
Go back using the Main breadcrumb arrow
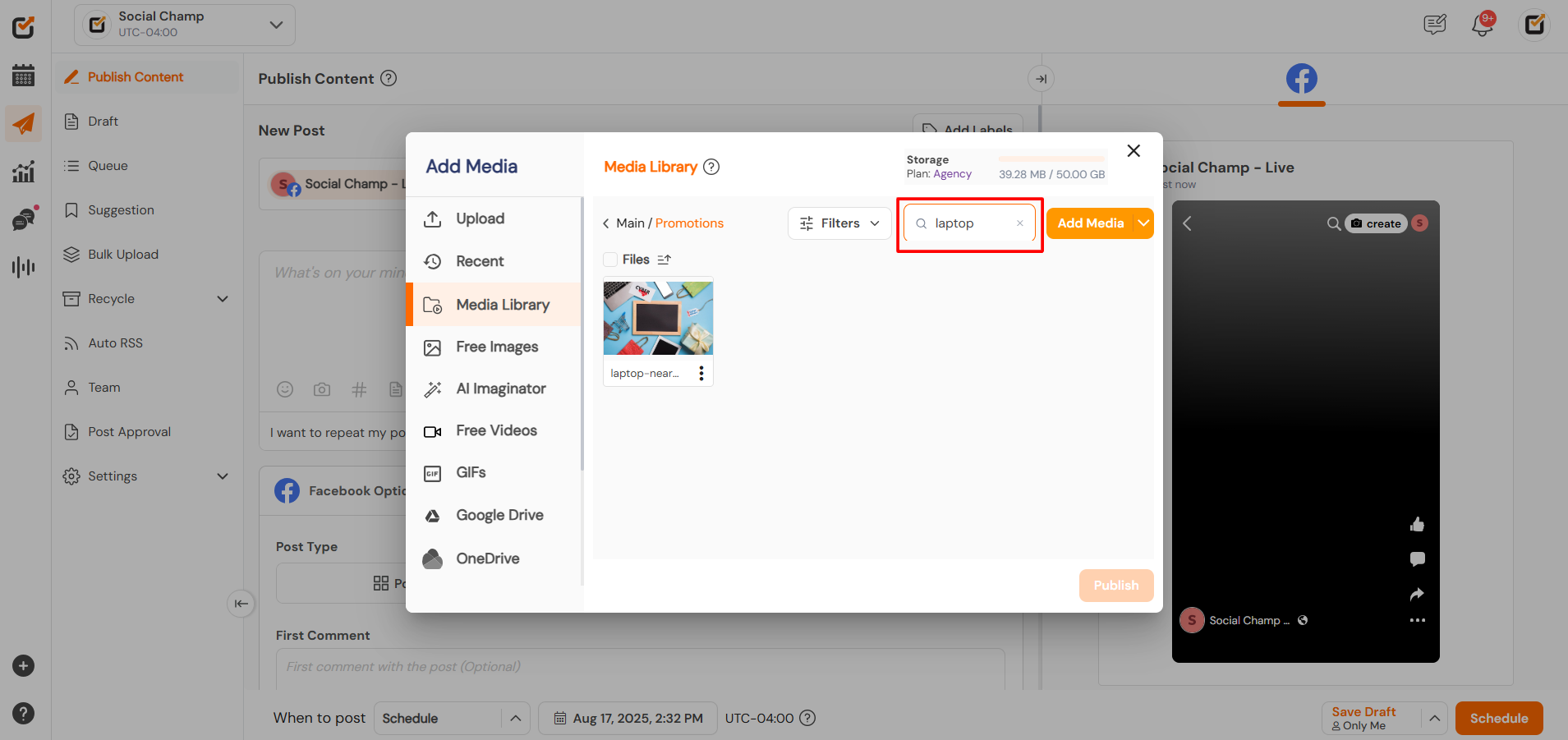pyautogui.click(x=606, y=223)
